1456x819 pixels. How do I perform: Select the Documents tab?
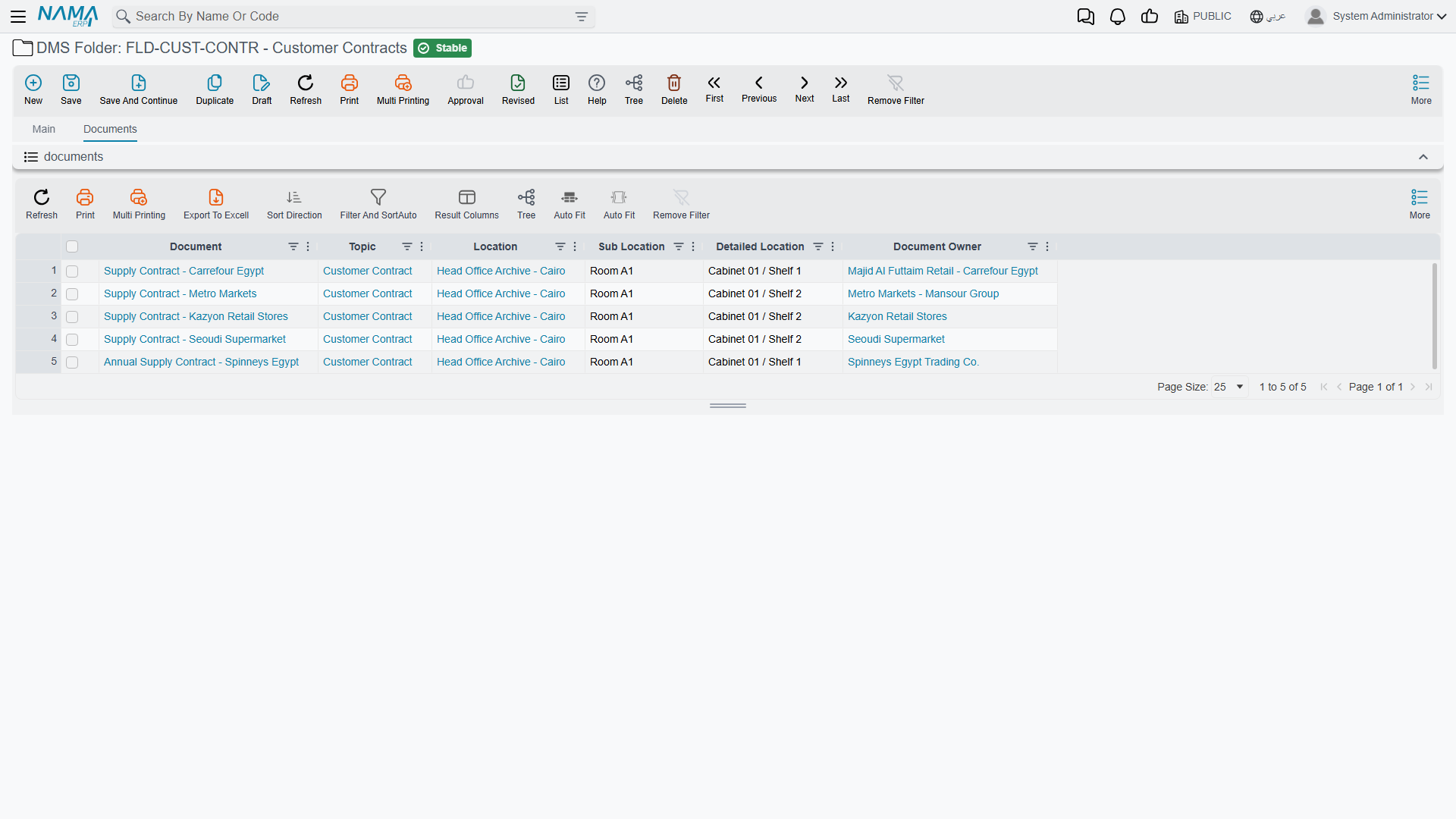pos(110,129)
